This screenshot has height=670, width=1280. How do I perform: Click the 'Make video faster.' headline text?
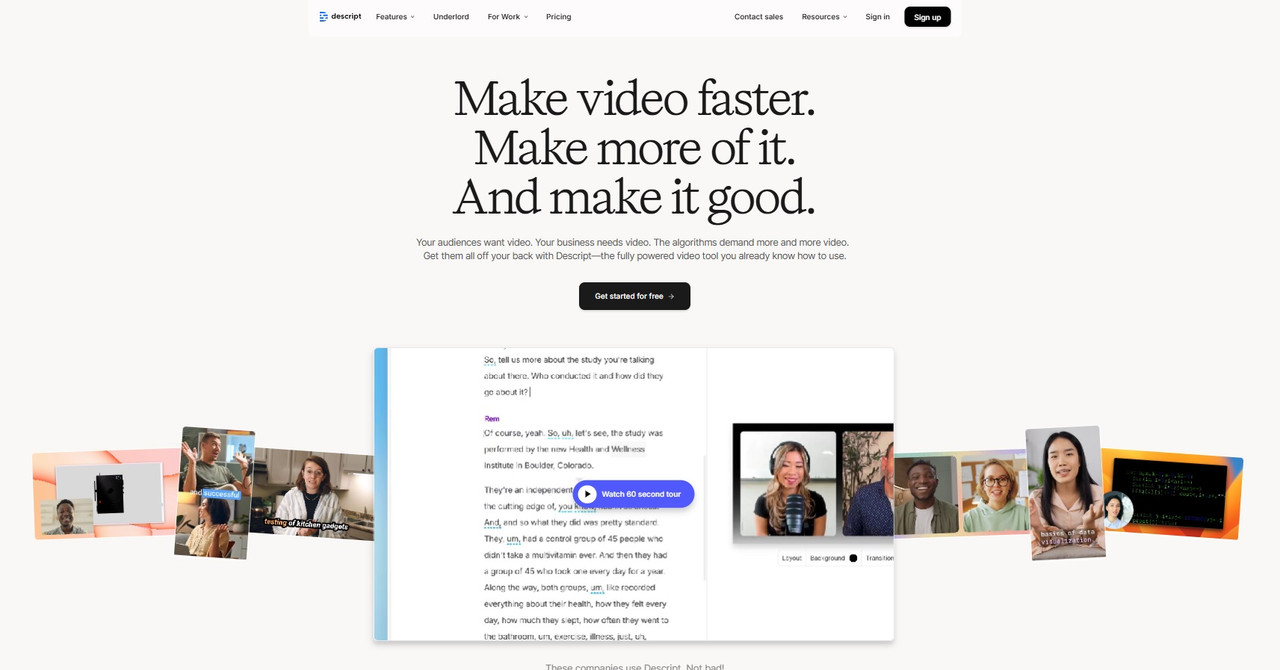tap(635, 98)
